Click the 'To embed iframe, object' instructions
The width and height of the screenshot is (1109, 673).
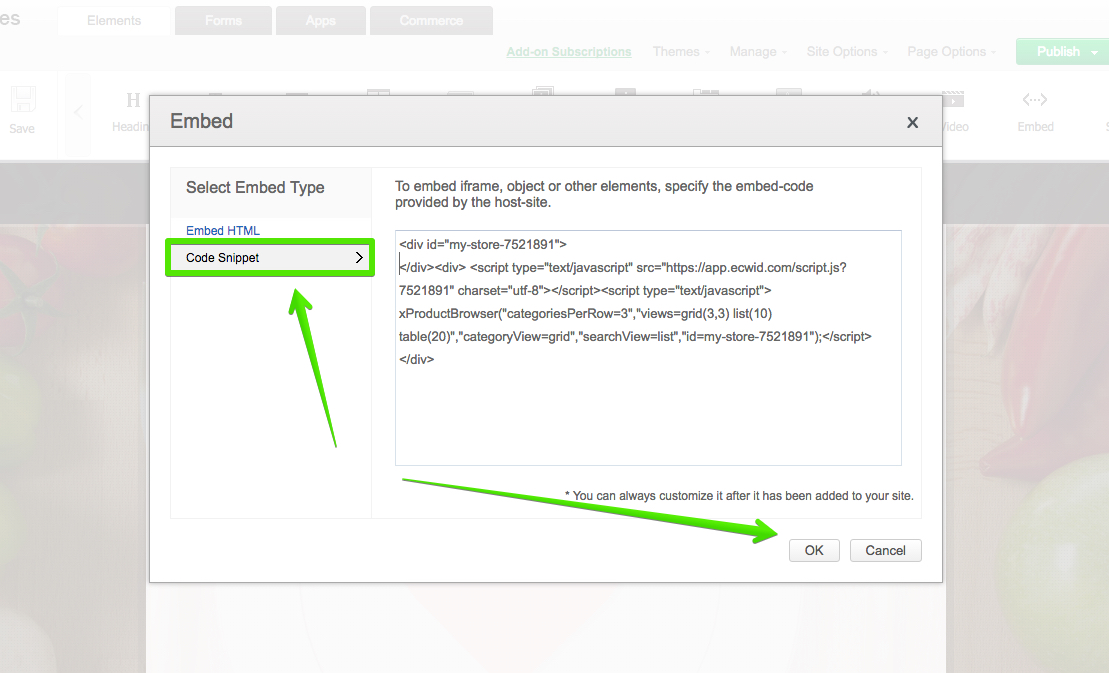click(604, 194)
